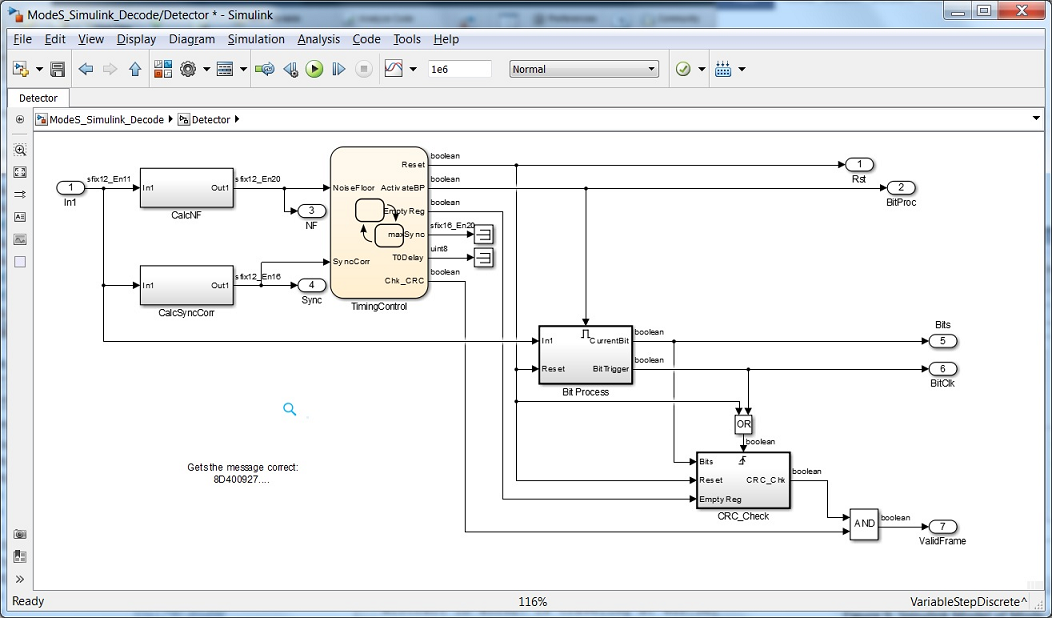Screen dimensions: 1052x618
Task: Click the Model Advisor green checkmark icon
Action: pyautogui.click(x=683, y=69)
